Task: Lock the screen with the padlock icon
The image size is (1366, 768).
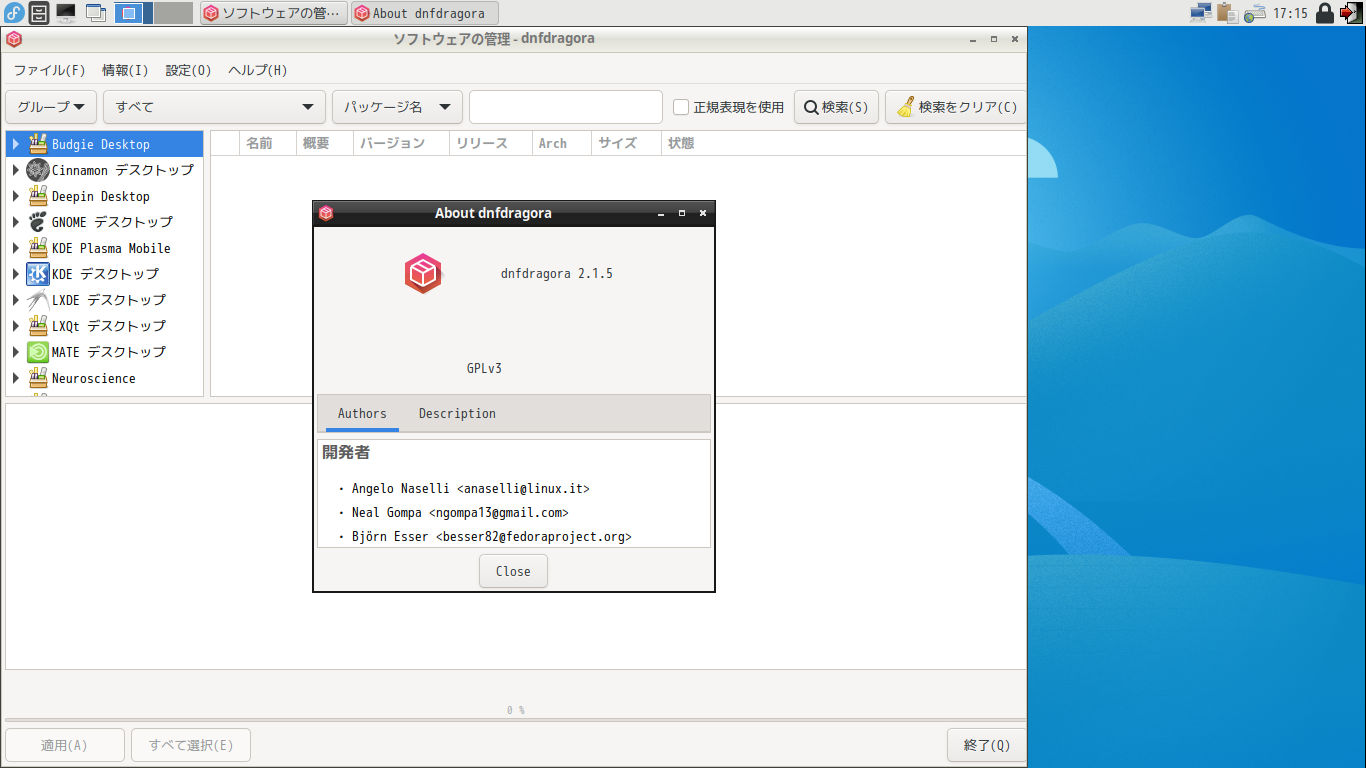Action: click(1325, 13)
